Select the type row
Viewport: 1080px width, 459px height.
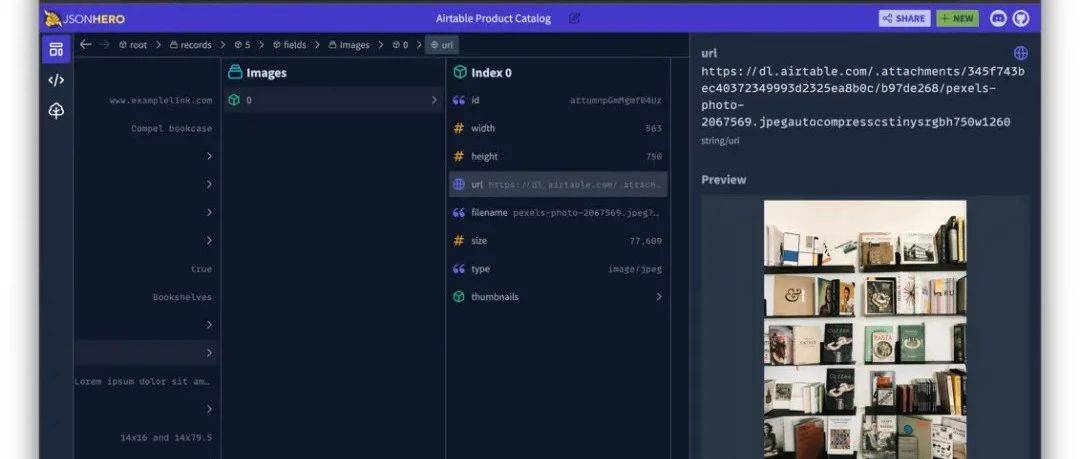coord(558,269)
